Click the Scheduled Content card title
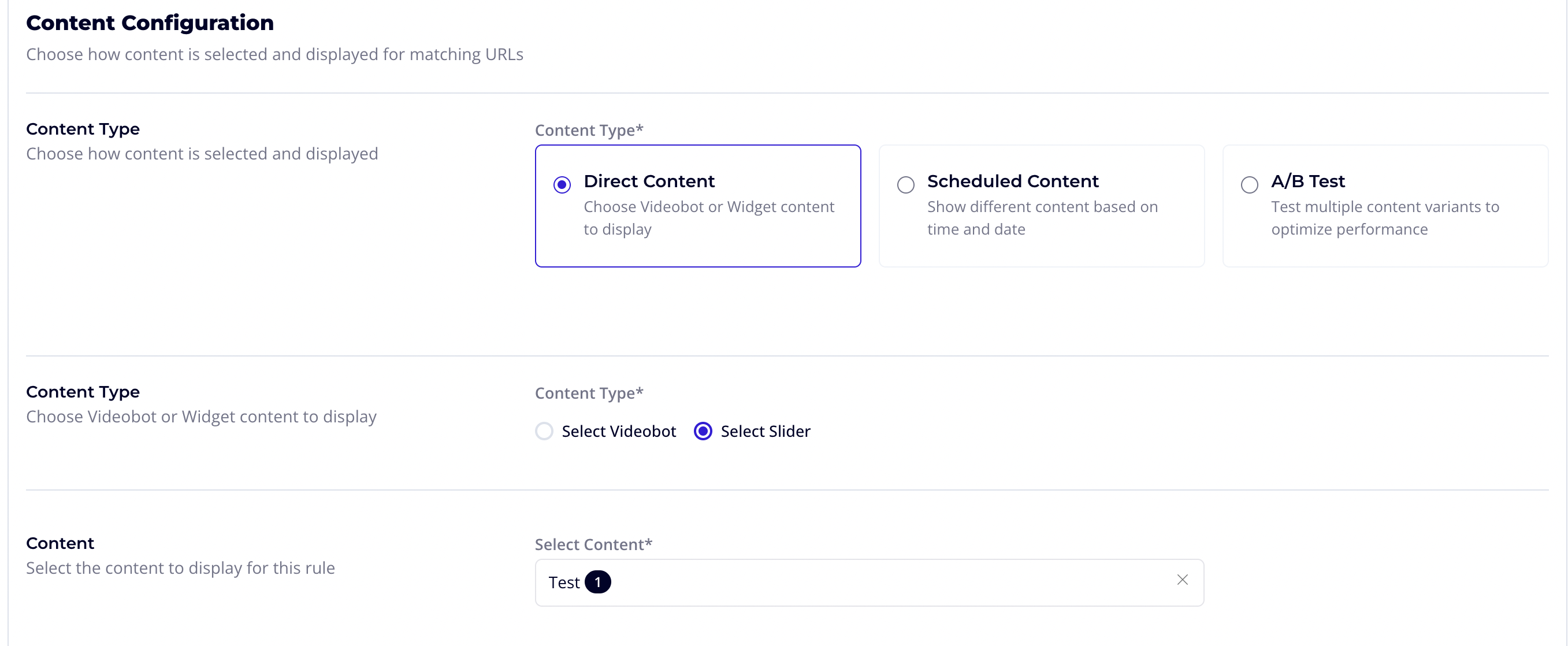This screenshot has height=646, width=1568. tap(1013, 181)
